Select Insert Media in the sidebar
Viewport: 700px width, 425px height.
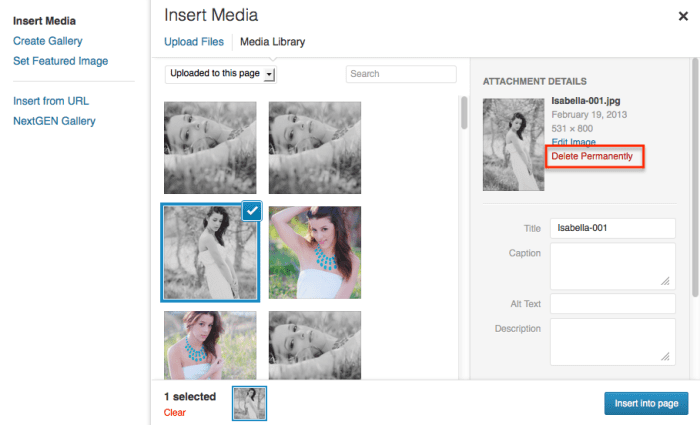tap(44, 21)
